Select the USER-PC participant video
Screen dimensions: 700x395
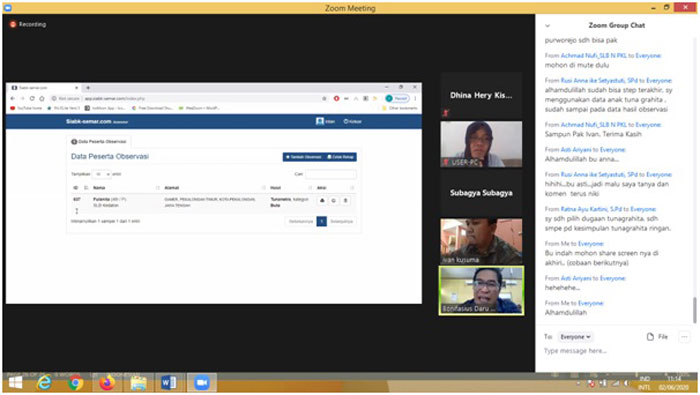[481, 144]
